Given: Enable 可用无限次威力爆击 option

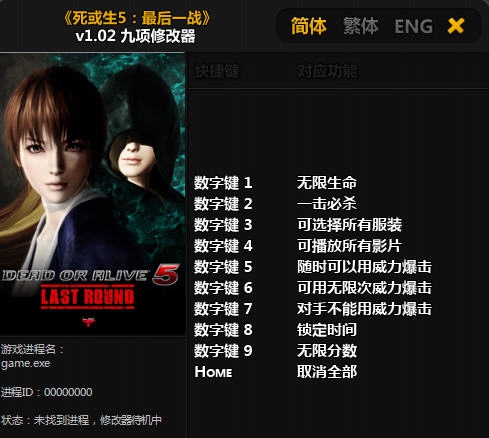Looking at the screenshot, I should (x=364, y=288).
